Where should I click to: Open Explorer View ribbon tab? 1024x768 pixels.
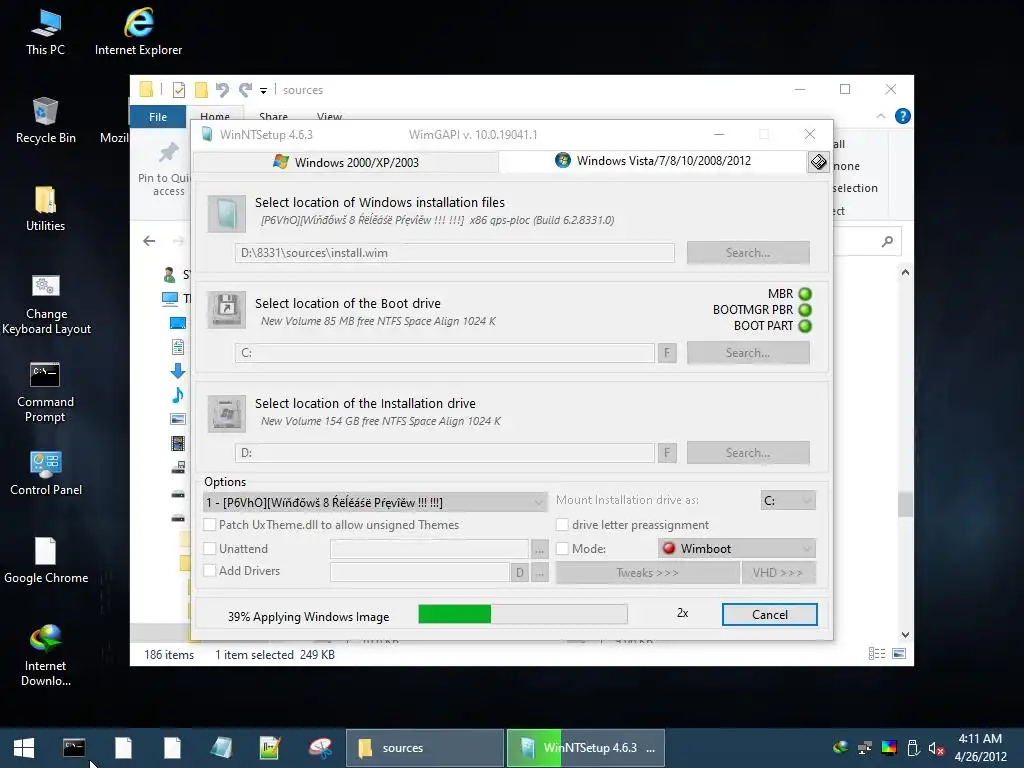[x=329, y=116]
